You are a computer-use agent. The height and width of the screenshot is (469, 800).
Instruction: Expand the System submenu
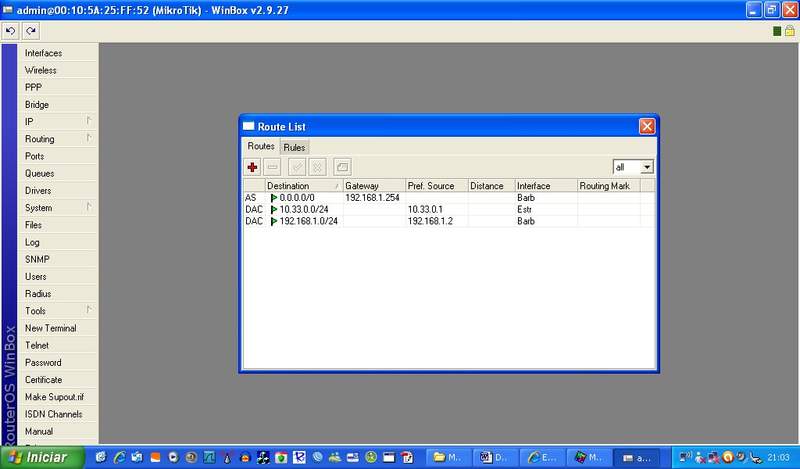[x=57, y=208]
